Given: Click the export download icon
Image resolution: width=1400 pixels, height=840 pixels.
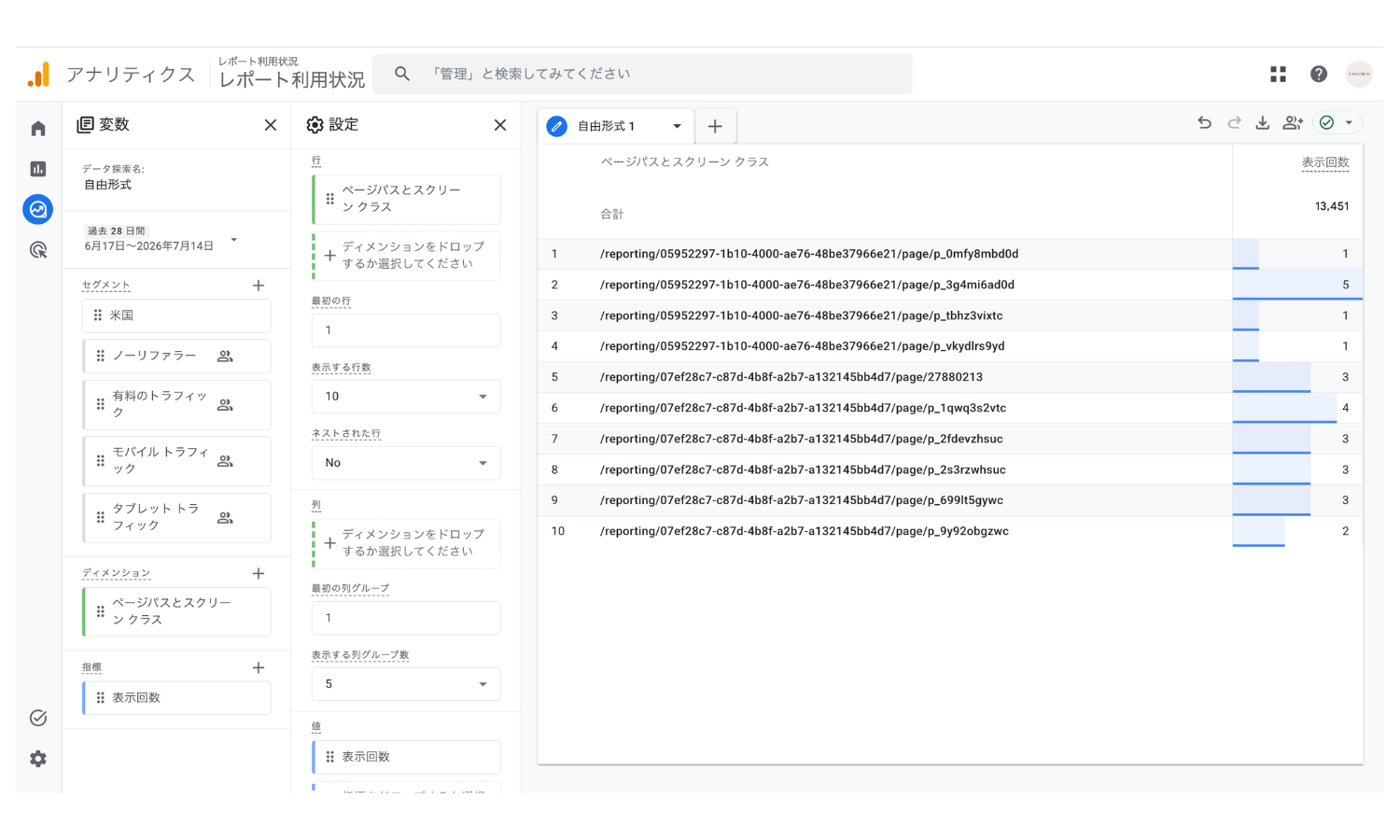Looking at the screenshot, I should 1263,123.
